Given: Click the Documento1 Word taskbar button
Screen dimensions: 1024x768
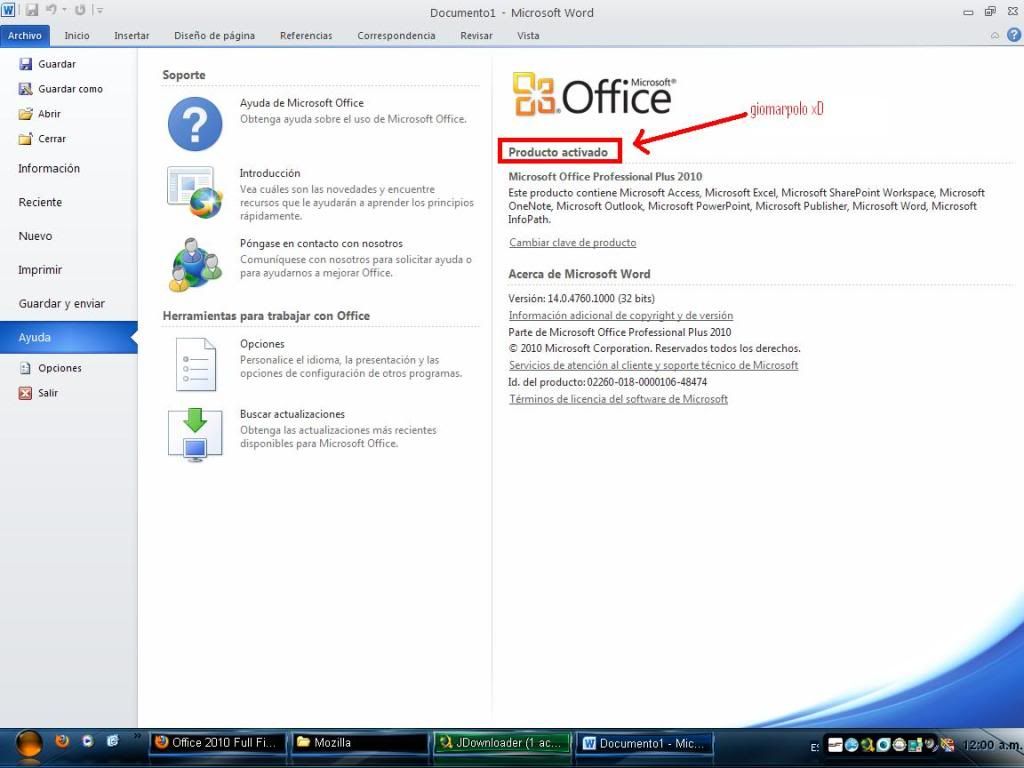Looking at the screenshot, I should [644, 743].
